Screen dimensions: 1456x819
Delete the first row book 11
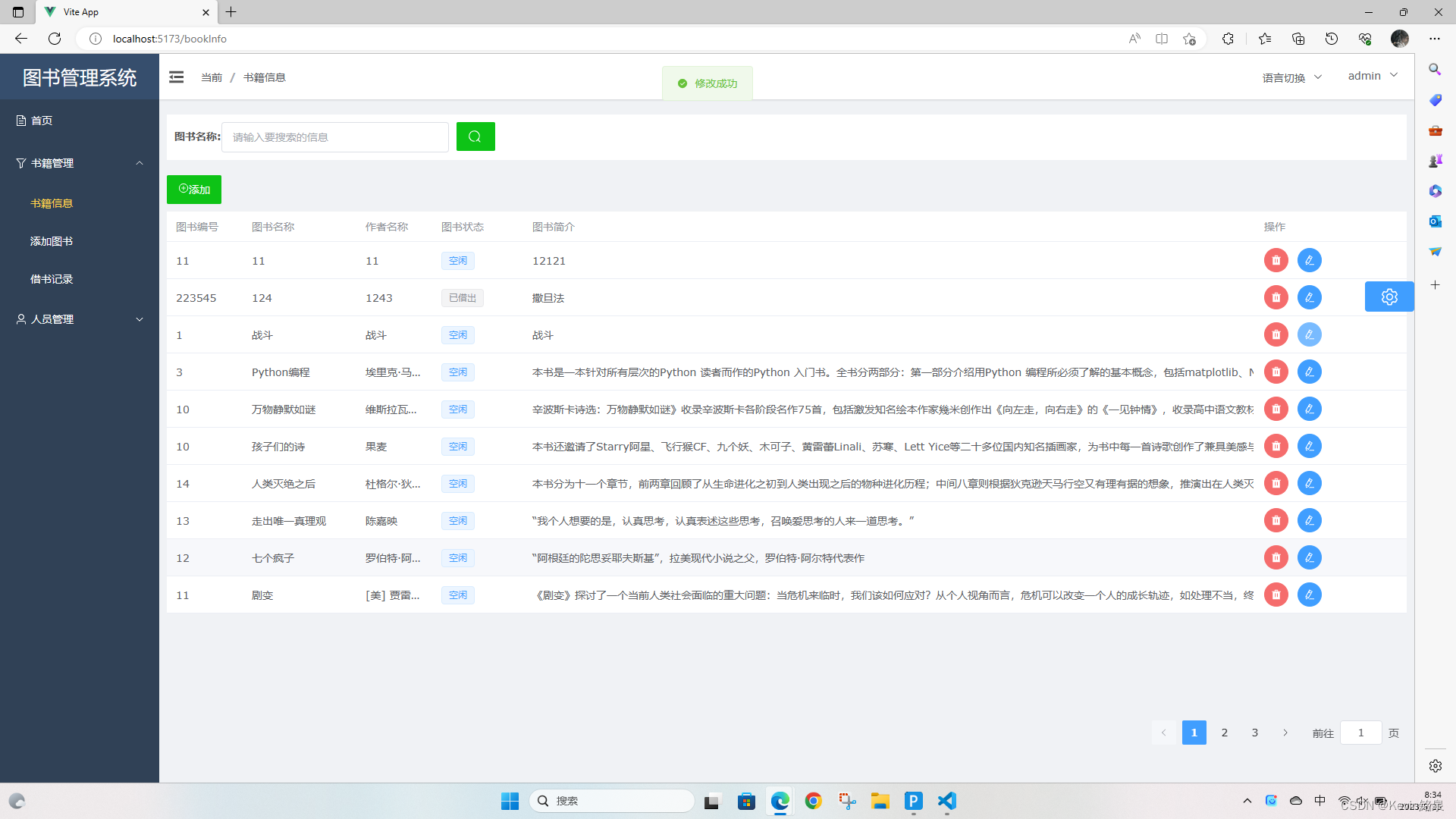pyautogui.click(x=1276, y=260)
